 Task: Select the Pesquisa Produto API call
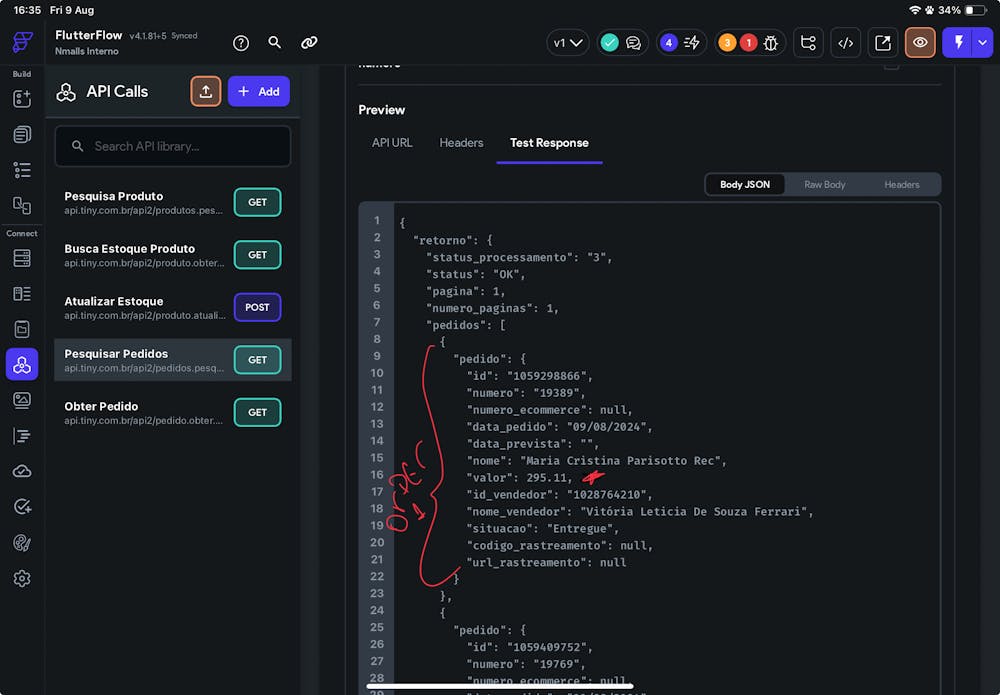173,202
